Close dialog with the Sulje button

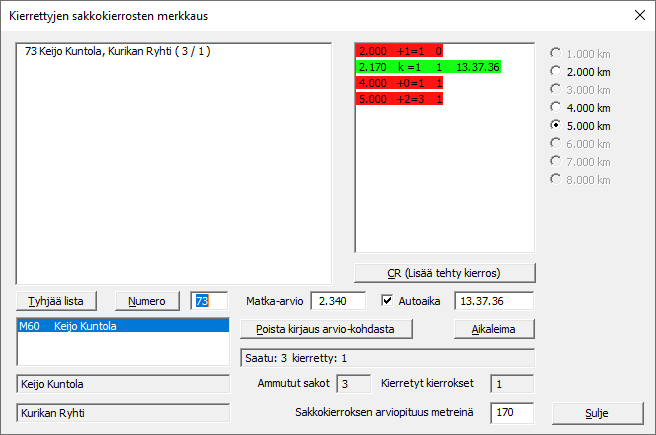click(x=597, y=412)
